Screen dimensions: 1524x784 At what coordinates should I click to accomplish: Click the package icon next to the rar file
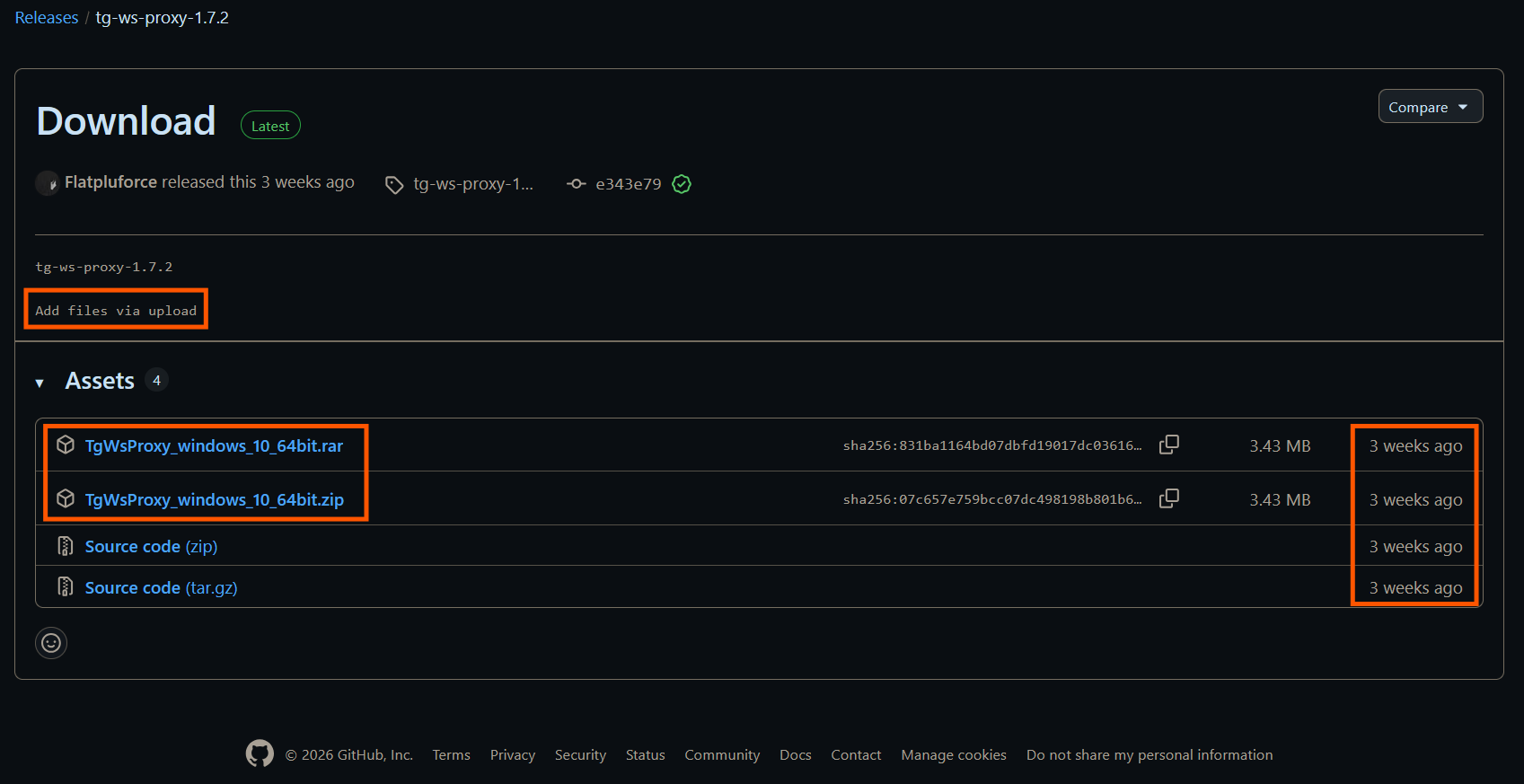66,445
